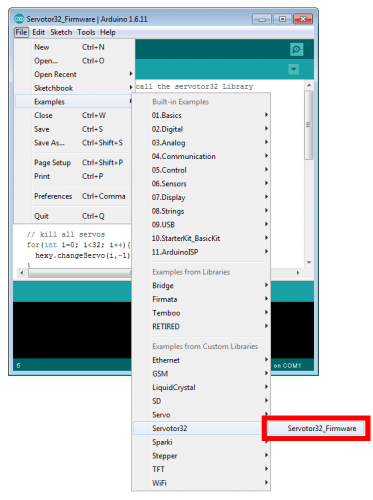This screenshot has height=500, width=373.
Task: Click the horizontal scrollbar left arrow
Action: (22, 273)
